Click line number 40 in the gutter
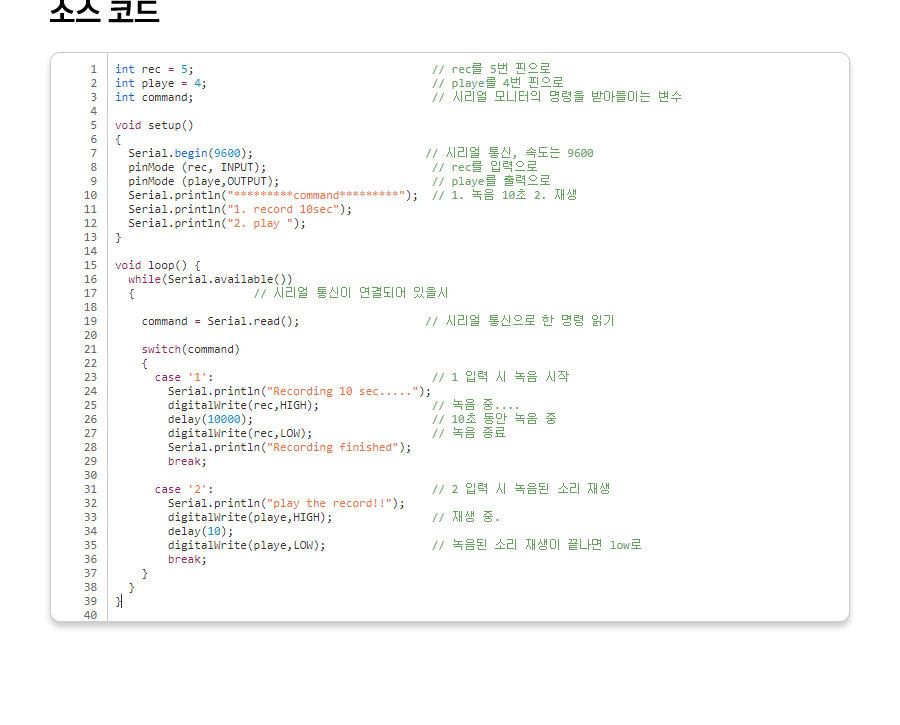This screenshot has height=725, width=900. click(x=91, y=615)
